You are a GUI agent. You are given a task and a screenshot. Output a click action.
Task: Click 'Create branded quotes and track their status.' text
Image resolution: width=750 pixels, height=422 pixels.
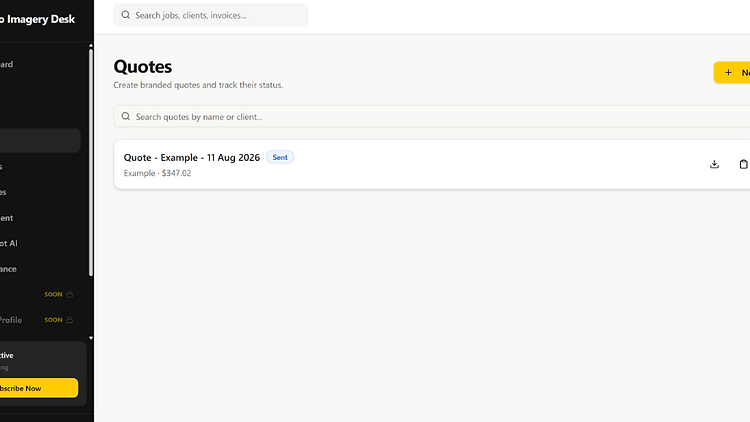[198, 85]
